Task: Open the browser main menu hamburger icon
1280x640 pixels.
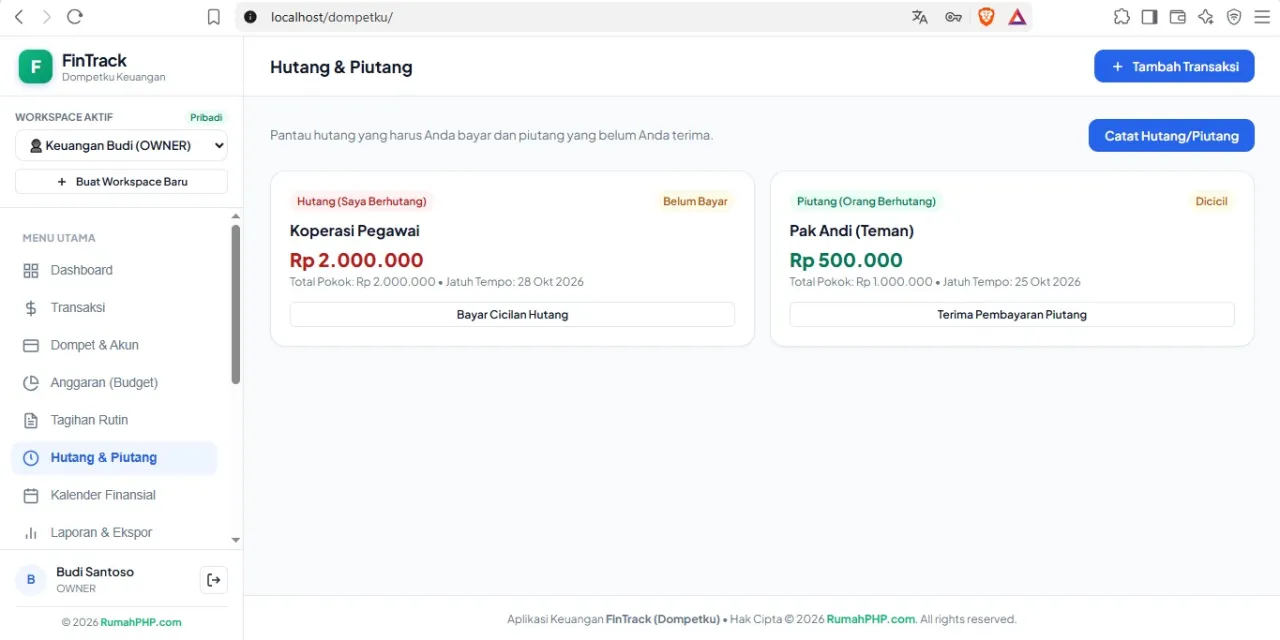Action: coord(1261,17)
